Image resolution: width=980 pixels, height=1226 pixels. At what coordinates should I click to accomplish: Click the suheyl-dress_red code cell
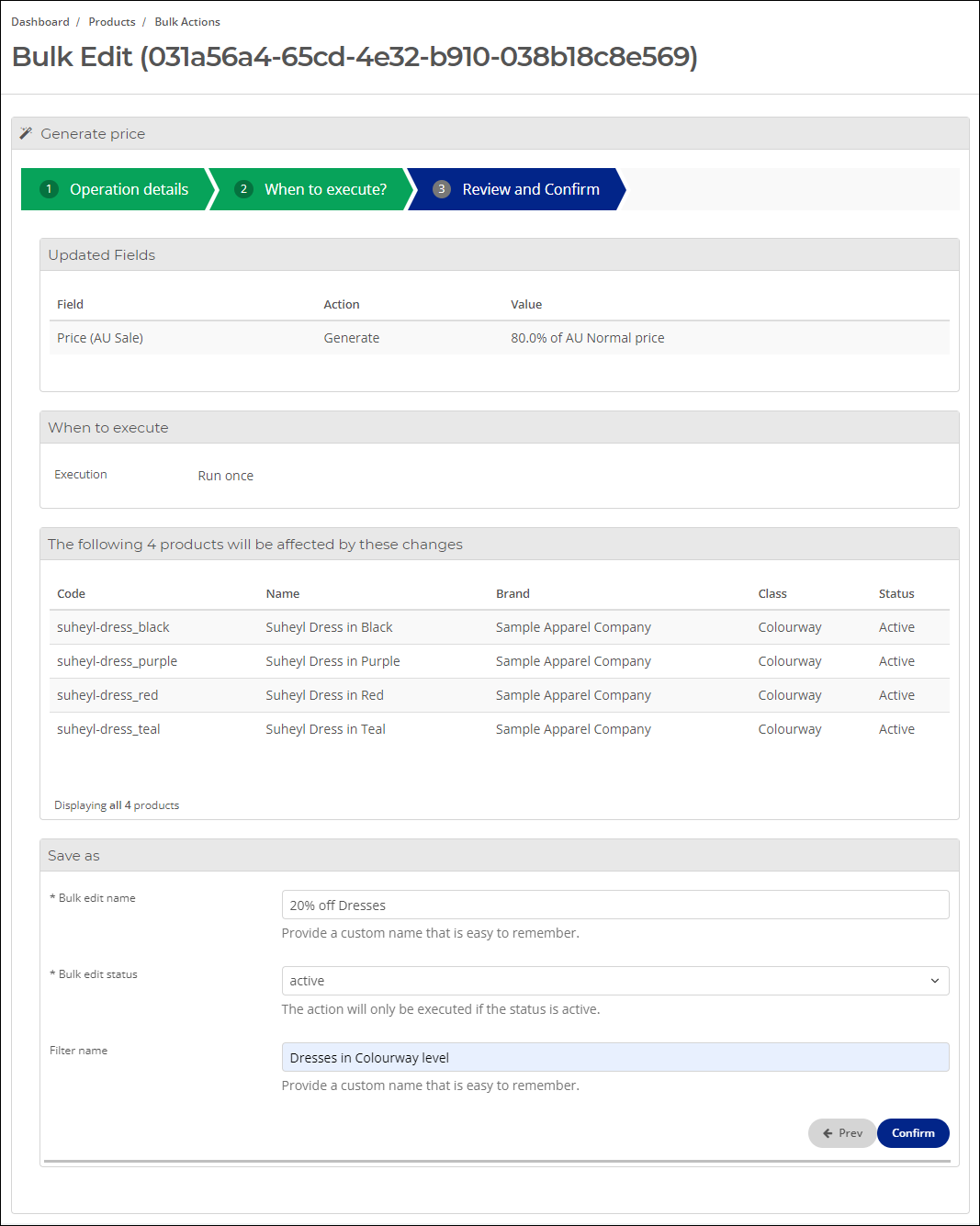click(x=107, y=695)
